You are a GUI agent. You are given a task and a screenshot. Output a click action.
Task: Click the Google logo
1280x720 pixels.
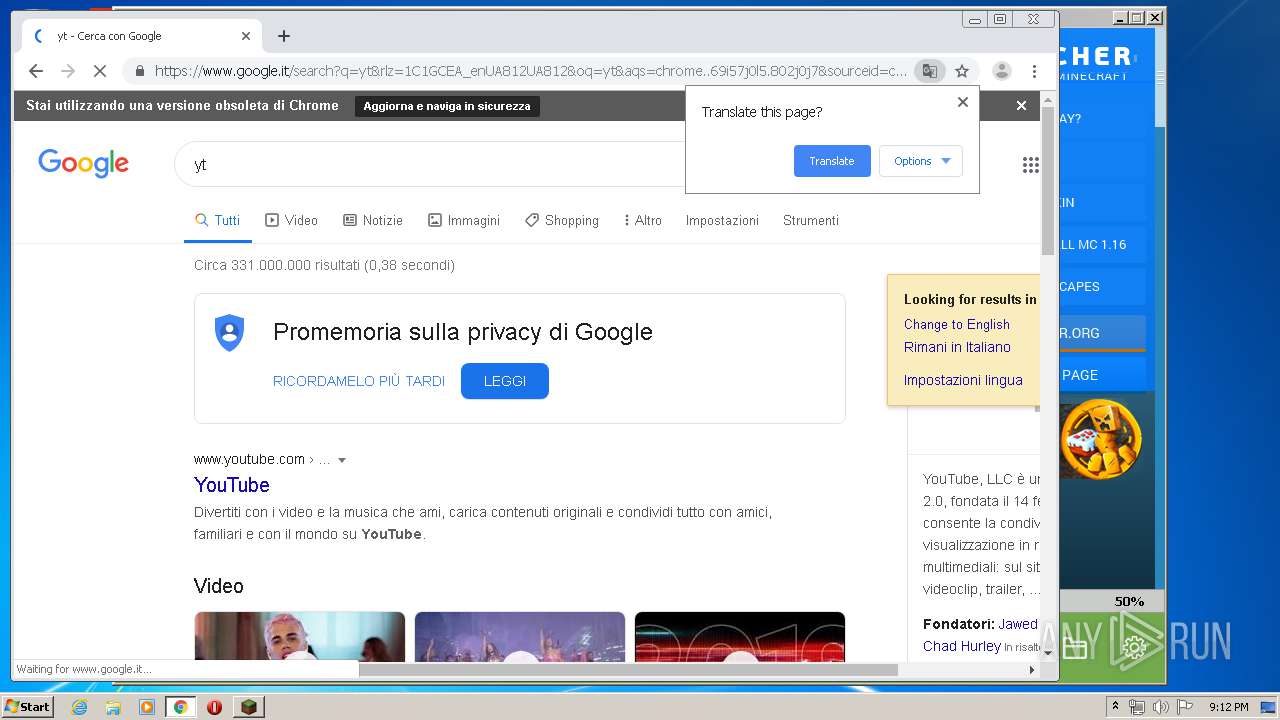point(83,163)
